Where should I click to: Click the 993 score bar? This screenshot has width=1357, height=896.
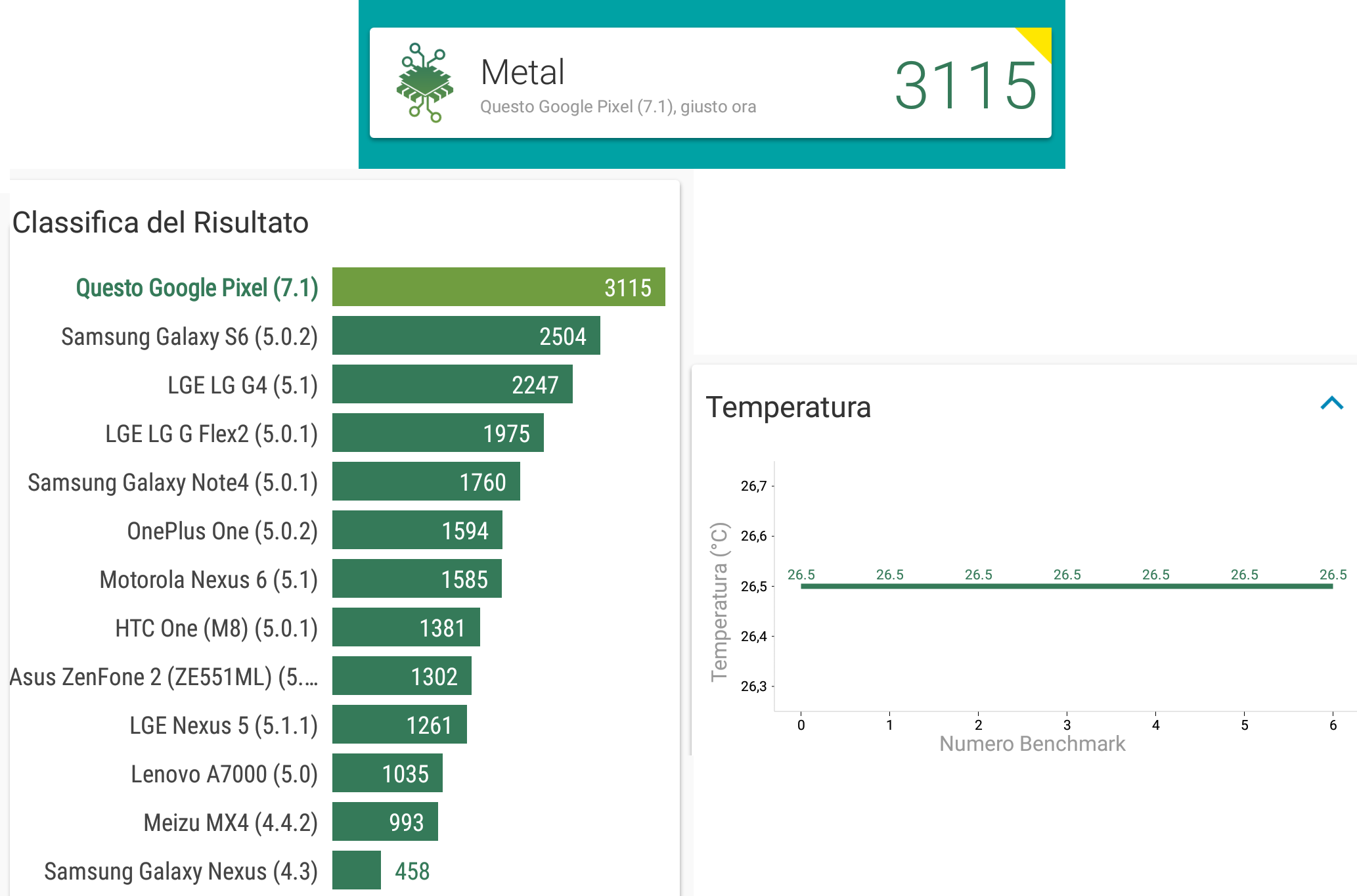[x=385, y=822]
